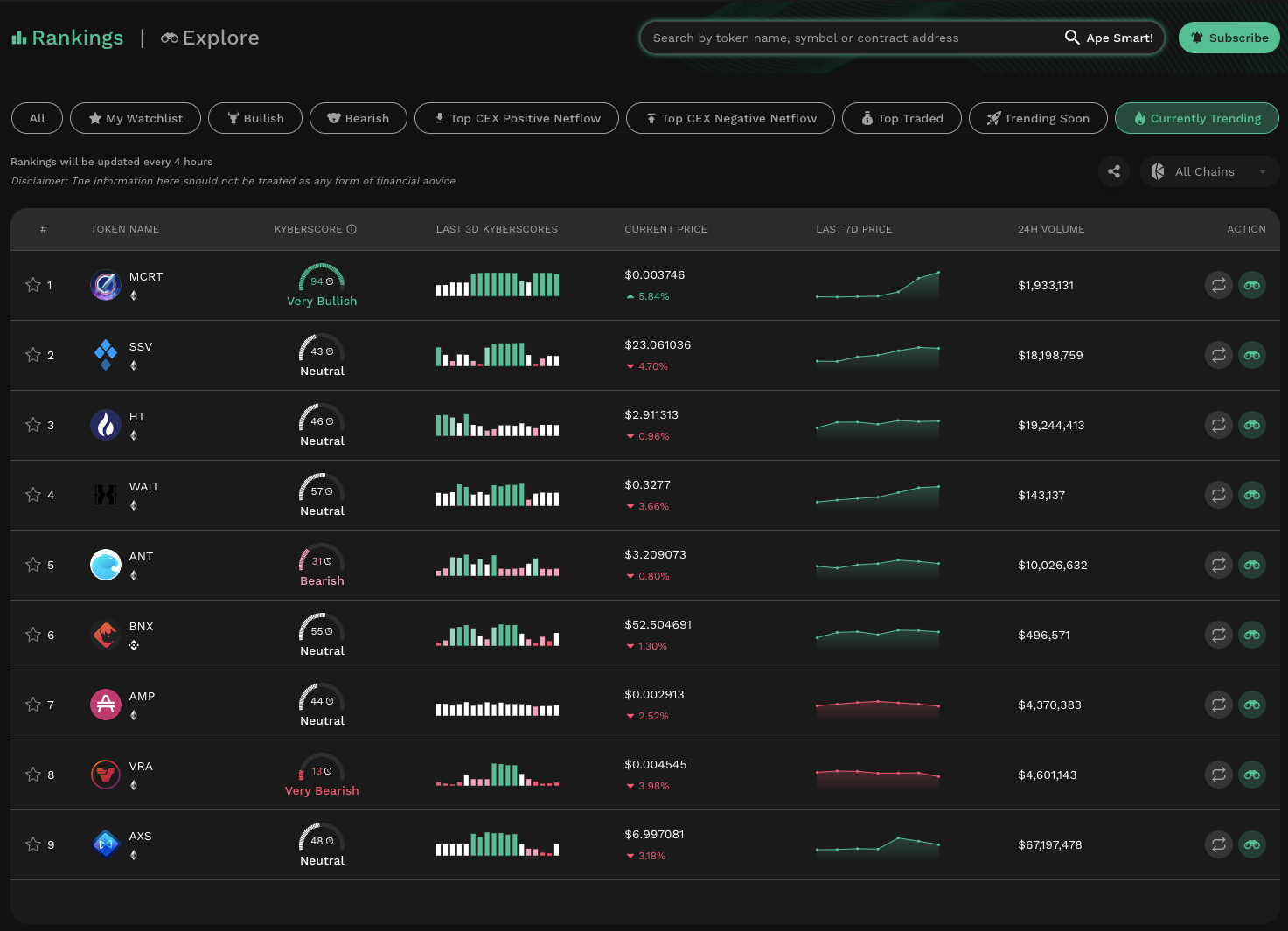Click the search magnifier icon
The image size is (1288, 931).
click(x=1071, y=38)
